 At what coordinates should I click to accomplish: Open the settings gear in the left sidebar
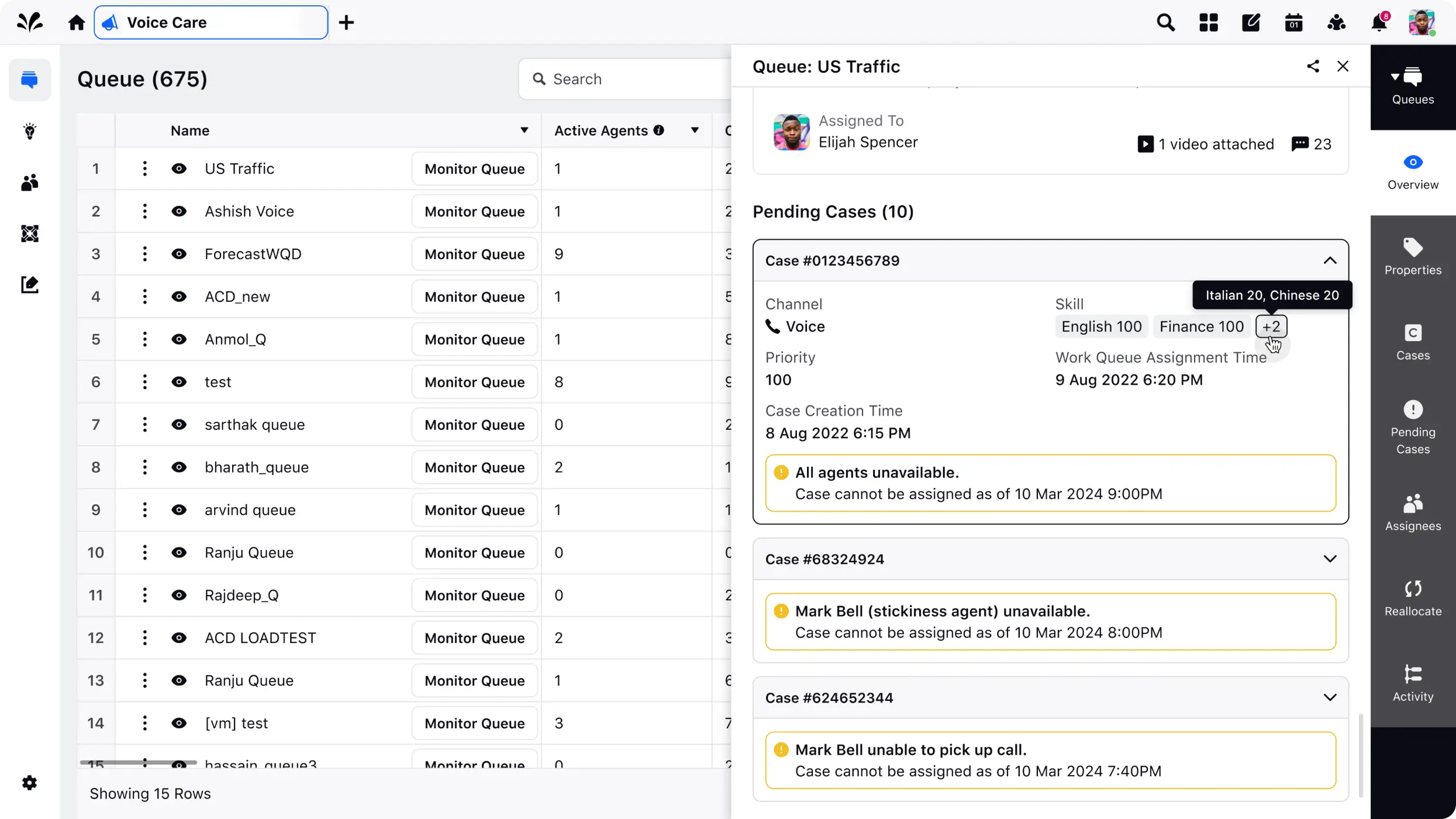[x=29, y=783]
